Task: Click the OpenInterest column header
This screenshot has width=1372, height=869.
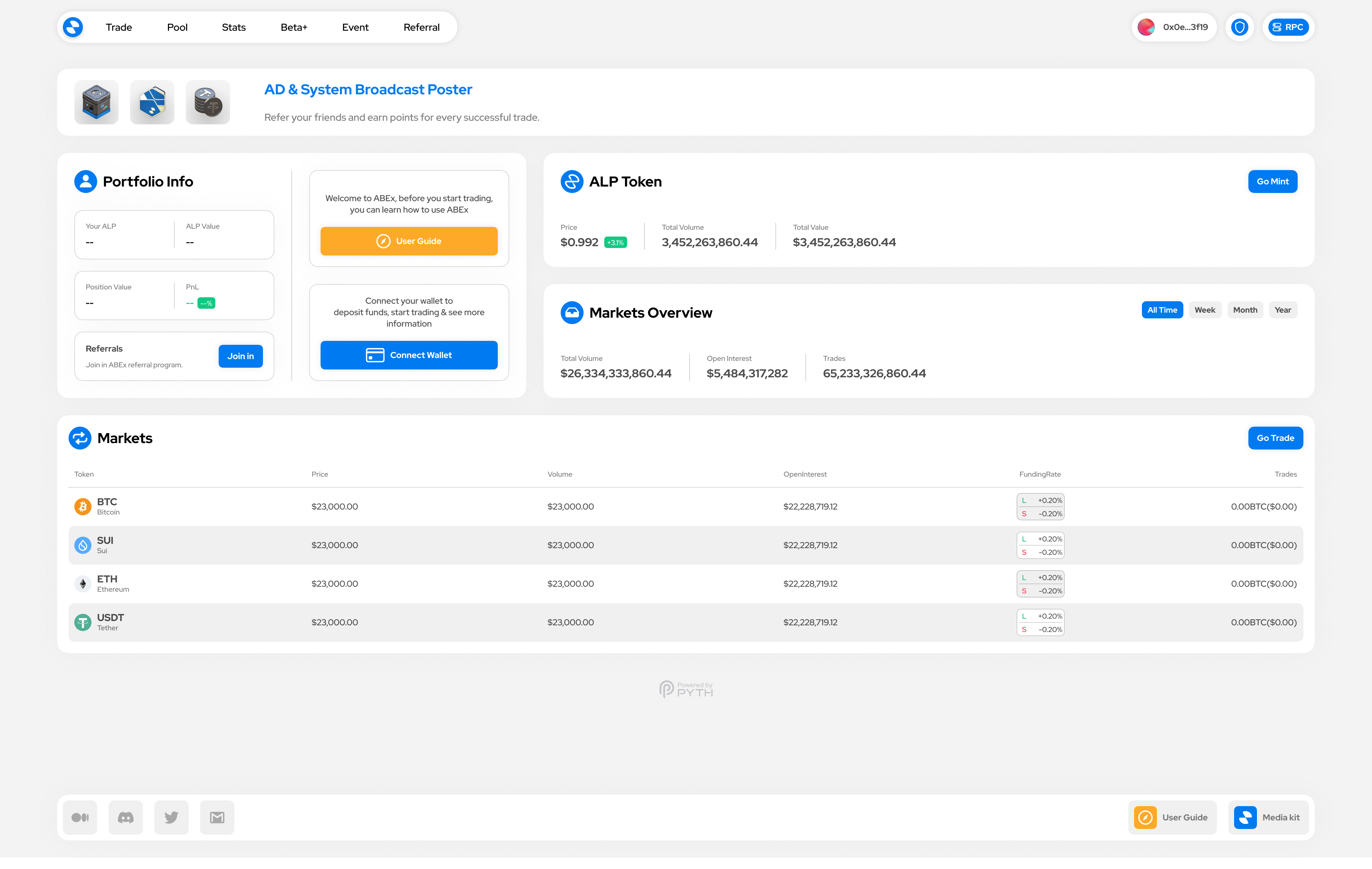Action: click(x=805, y=474)
